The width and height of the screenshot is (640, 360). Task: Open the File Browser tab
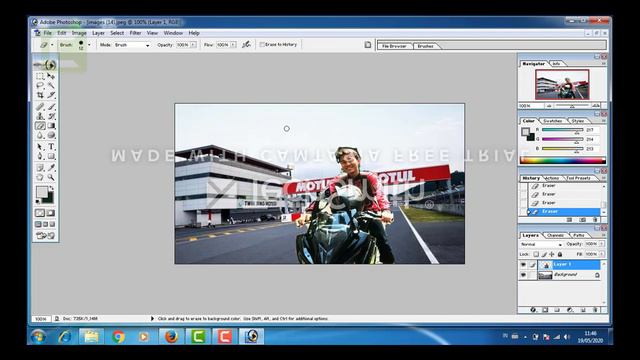[394, 46]
